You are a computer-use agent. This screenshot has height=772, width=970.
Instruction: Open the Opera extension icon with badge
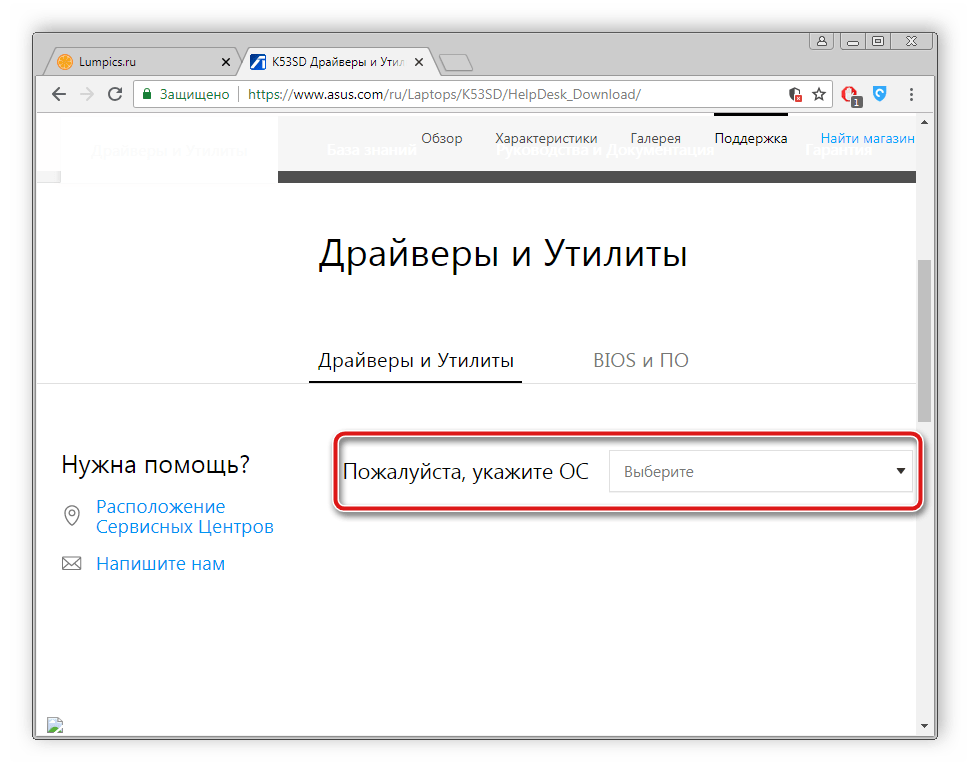[x=850, y=95]
